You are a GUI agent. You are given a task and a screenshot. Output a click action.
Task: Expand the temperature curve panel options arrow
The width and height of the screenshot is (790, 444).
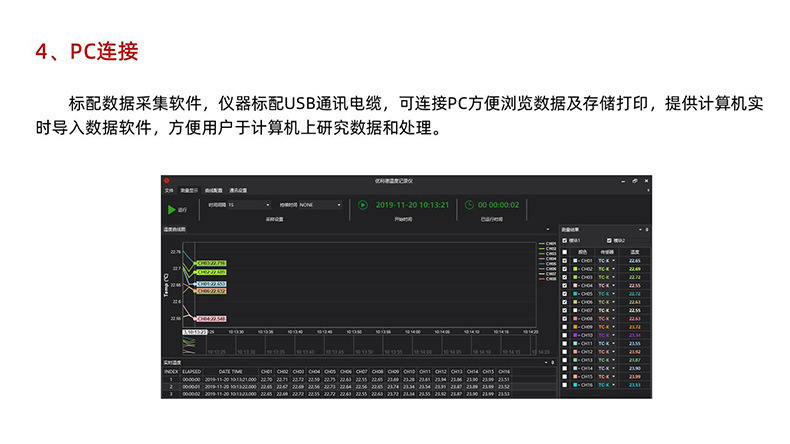point(548,230)
